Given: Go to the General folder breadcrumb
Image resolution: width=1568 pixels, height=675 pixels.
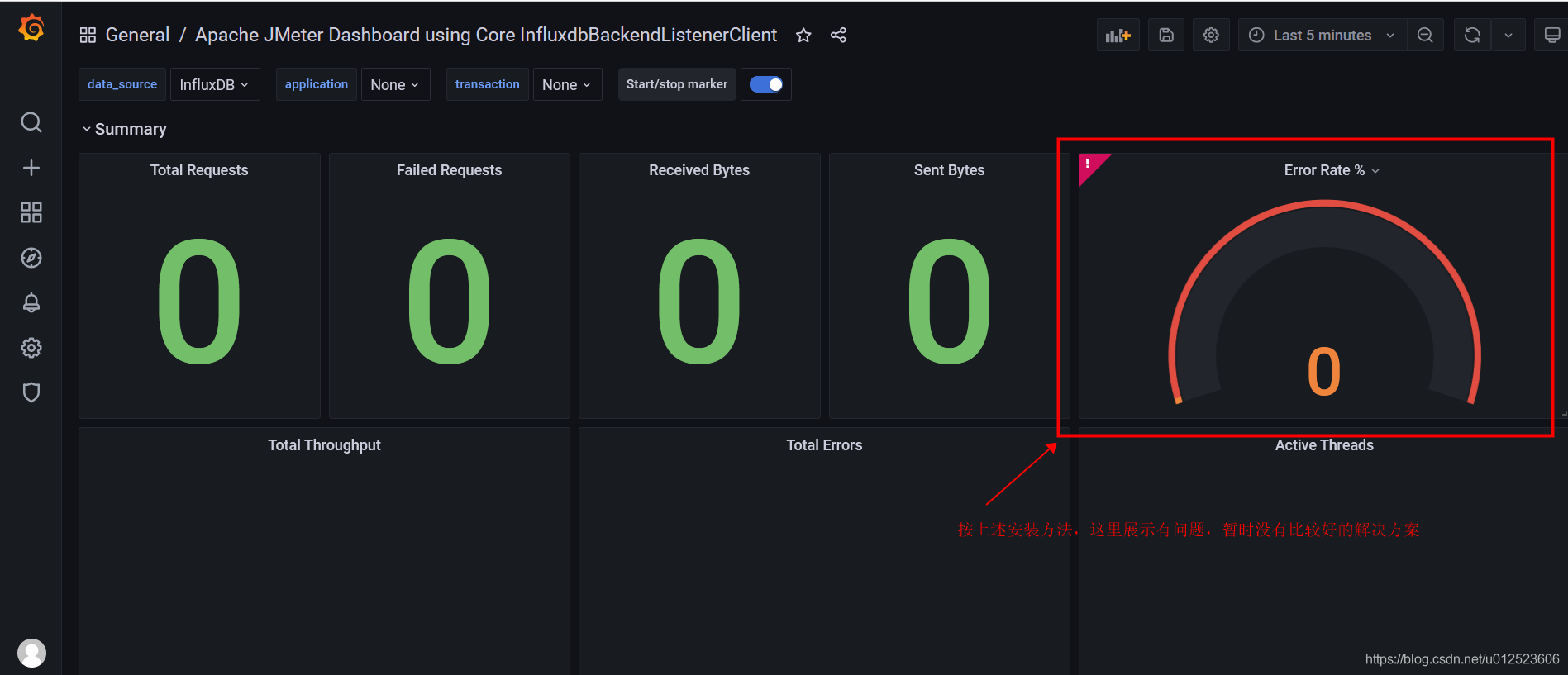Looking at the screenshot, I should tap(137, 35).
